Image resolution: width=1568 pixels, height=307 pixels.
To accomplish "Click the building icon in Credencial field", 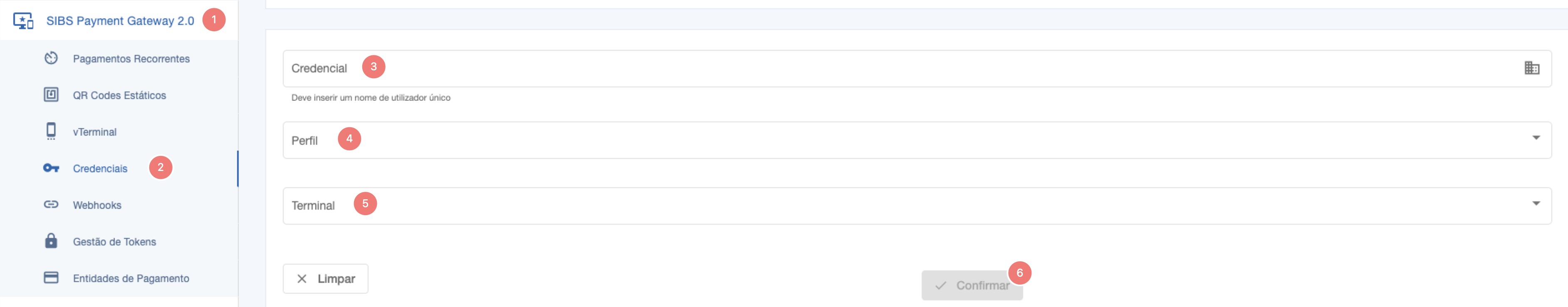I will click(1531, 68).
